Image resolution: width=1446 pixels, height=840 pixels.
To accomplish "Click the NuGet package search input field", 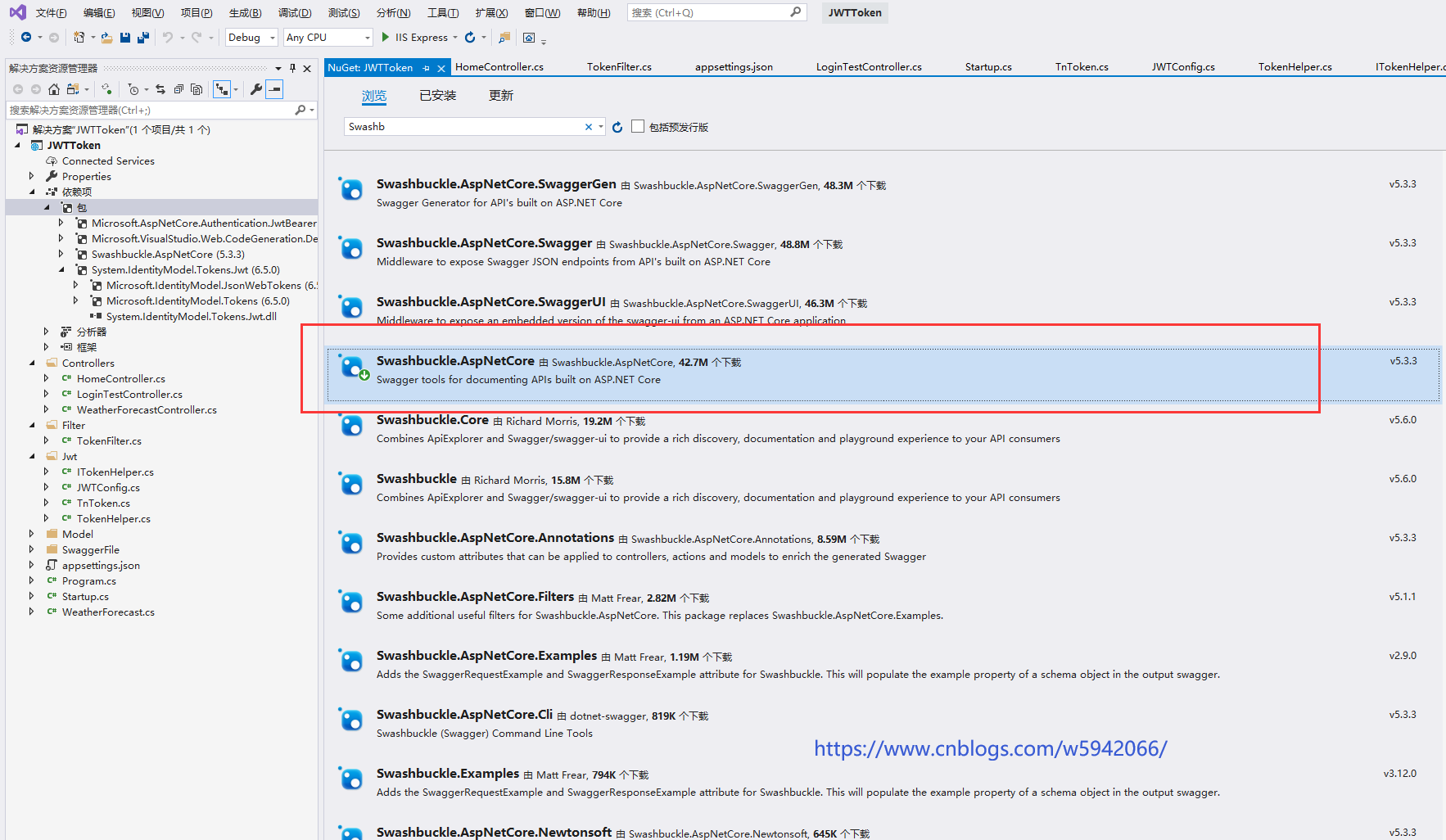I will [463, 127].
